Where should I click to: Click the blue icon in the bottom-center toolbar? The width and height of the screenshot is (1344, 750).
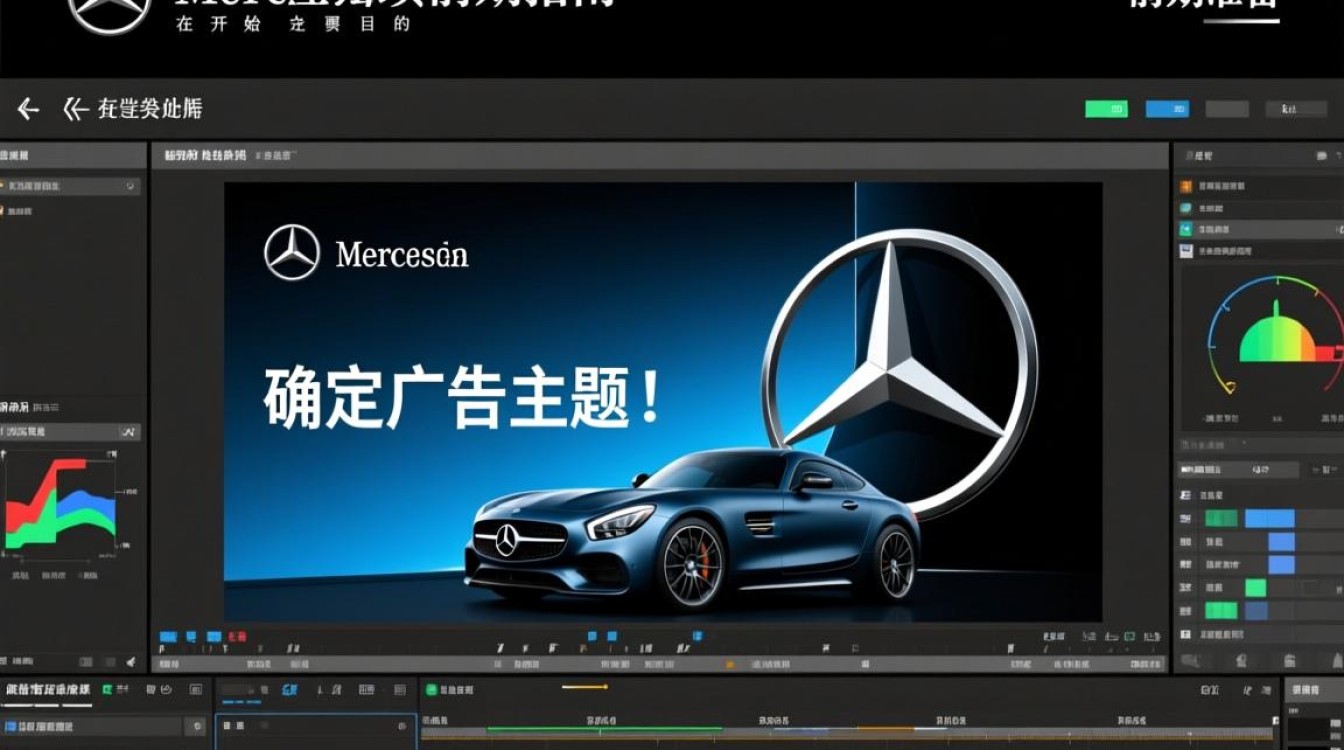click(289, 690)
